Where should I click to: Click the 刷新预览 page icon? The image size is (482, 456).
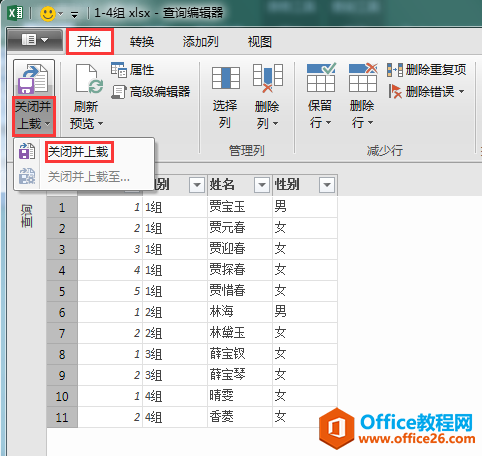[88, 79]
